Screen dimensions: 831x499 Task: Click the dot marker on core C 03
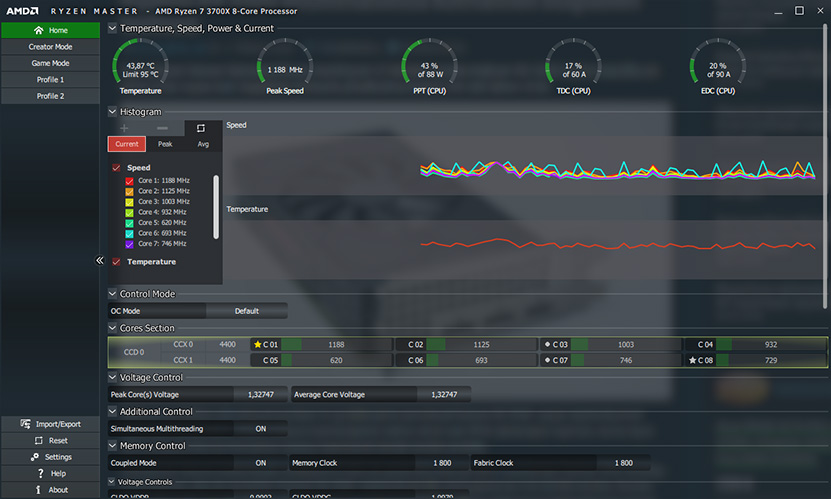point(547,344)
